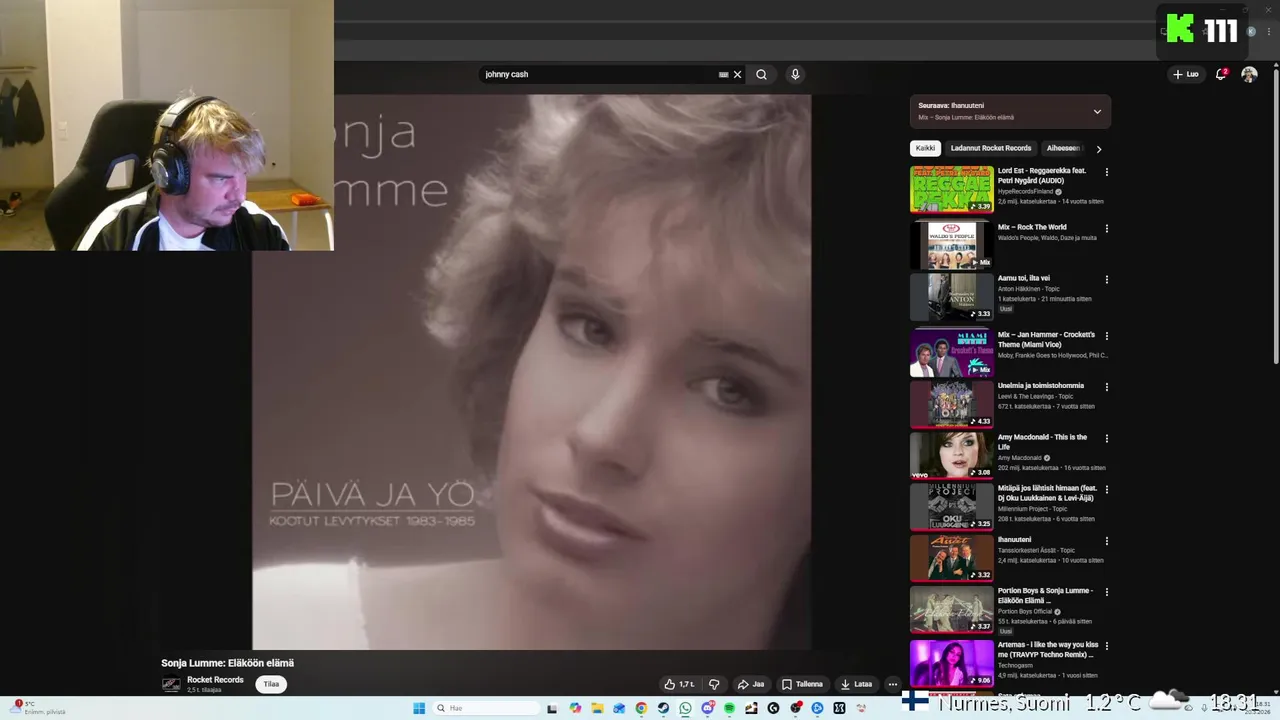
Task: Open the Luo create button
Action: click(1186, 74)
